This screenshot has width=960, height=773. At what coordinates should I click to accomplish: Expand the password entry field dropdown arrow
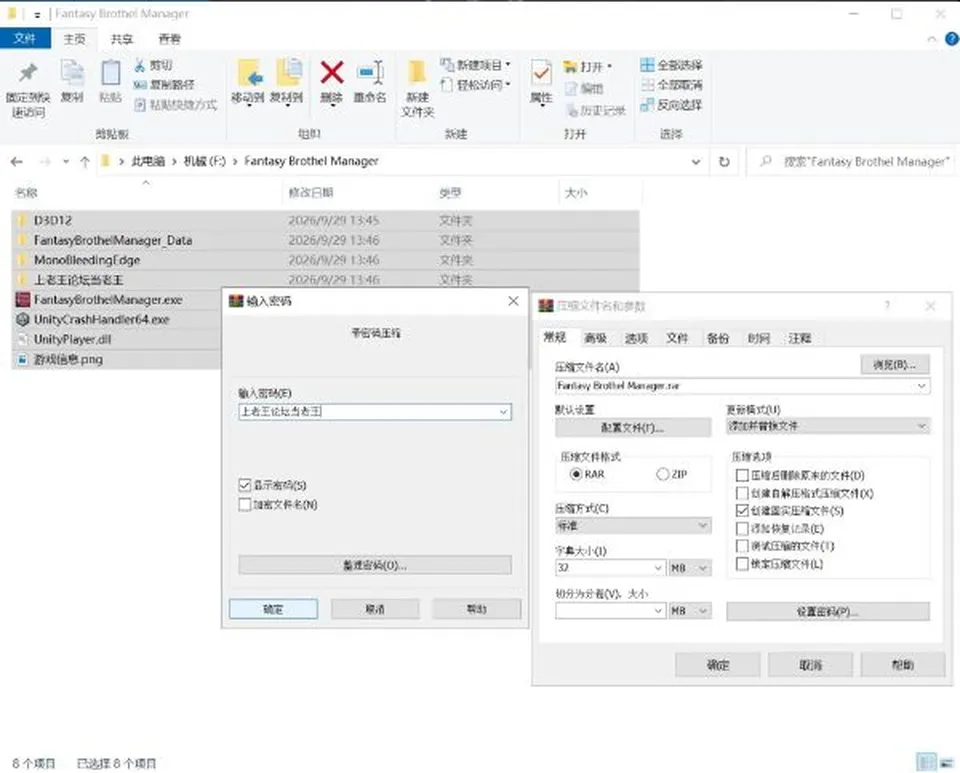(x=503, y=412)
